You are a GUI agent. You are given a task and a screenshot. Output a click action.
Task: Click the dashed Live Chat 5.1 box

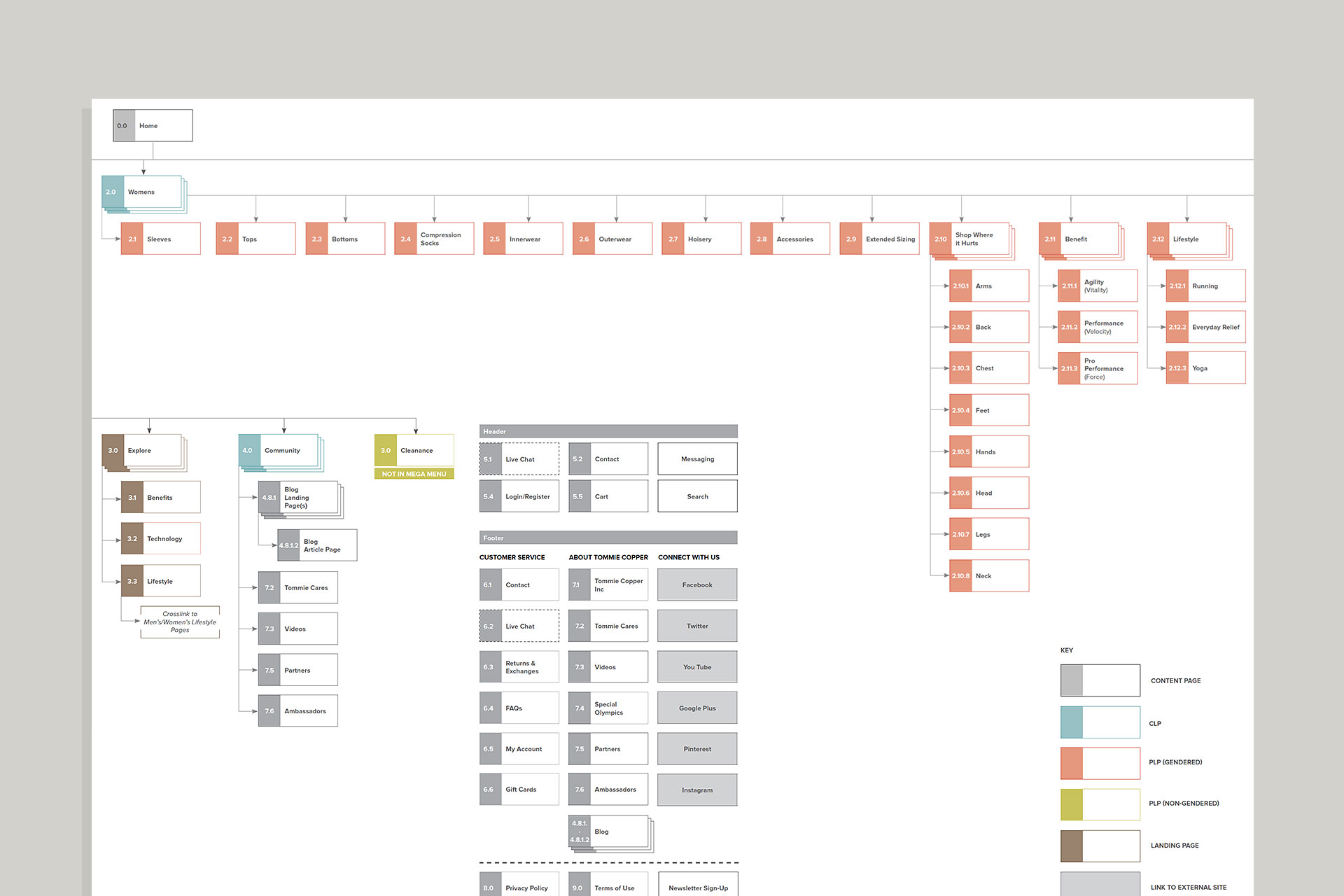pos(519,459)
